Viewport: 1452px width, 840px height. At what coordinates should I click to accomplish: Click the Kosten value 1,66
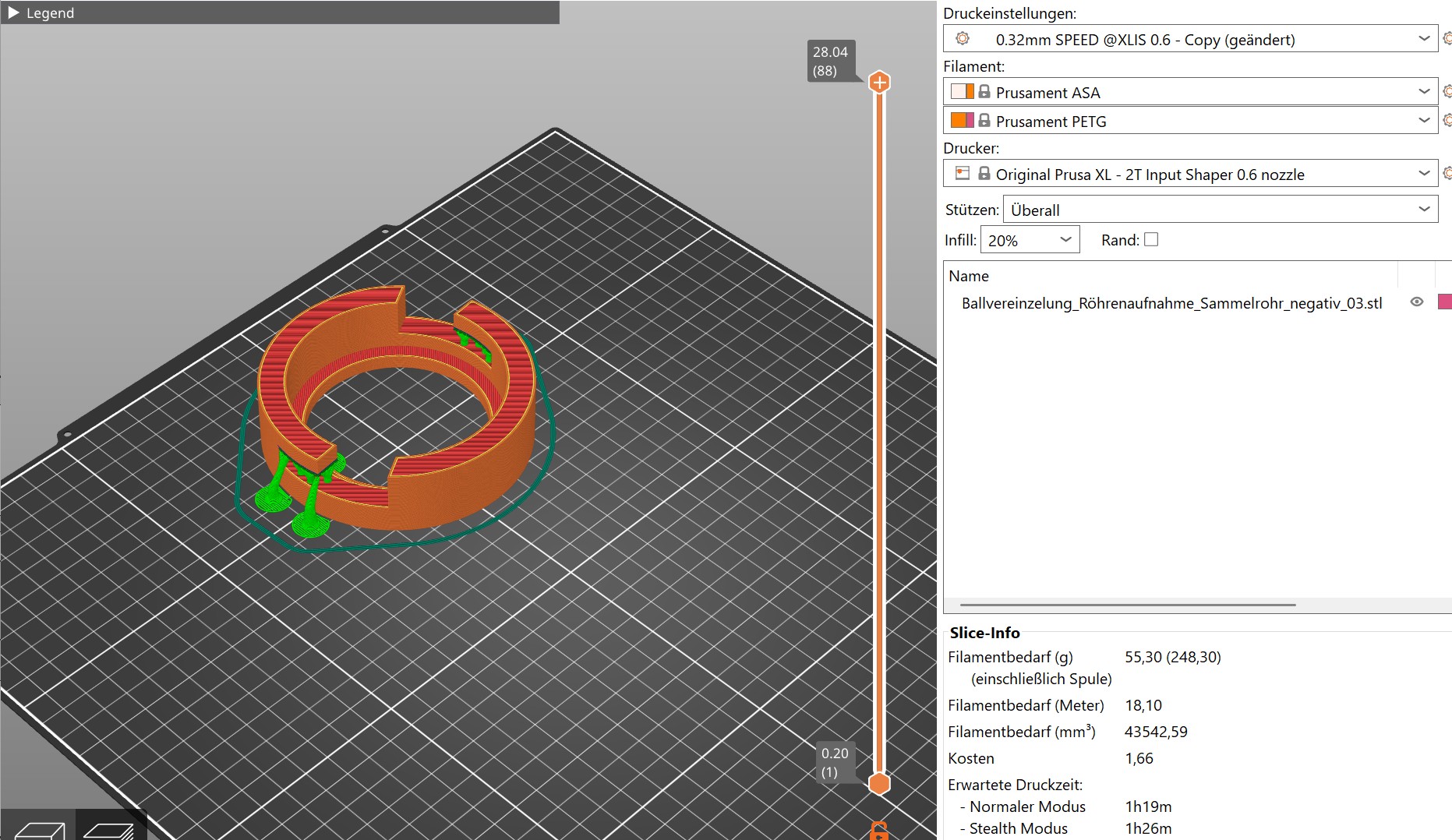tap(1139, 758)
